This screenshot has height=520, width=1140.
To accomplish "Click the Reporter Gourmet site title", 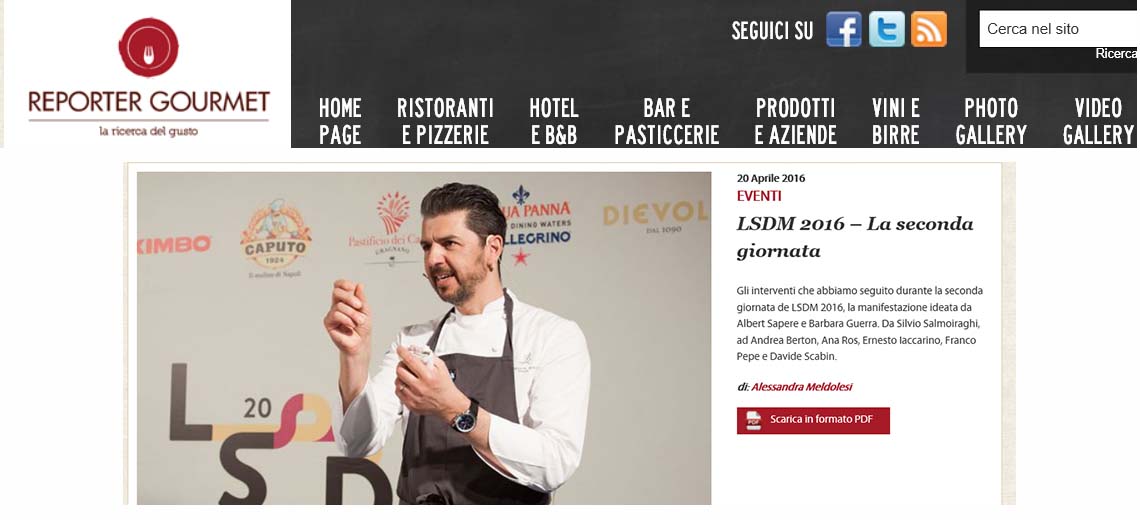I will click(x=149, y=101).
